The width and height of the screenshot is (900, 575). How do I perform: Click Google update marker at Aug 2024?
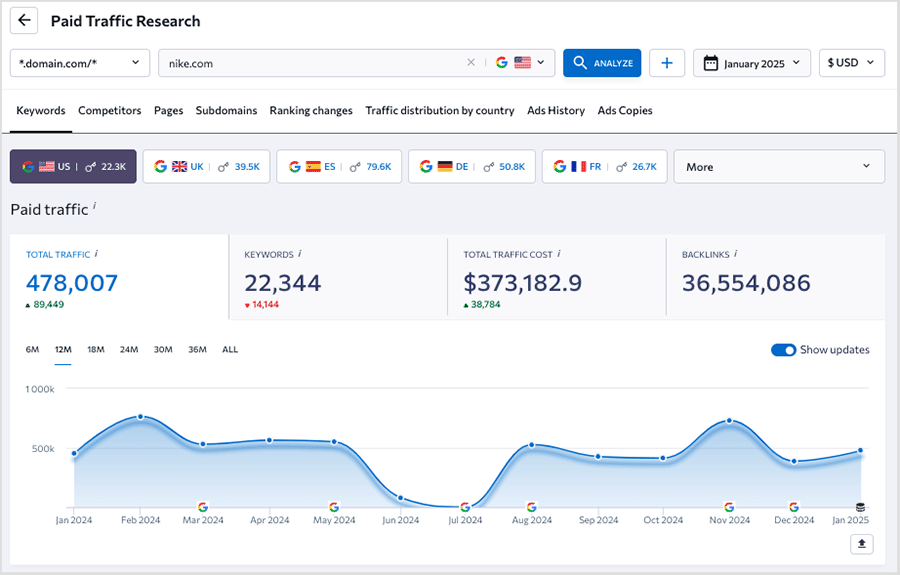pos(532,507)
